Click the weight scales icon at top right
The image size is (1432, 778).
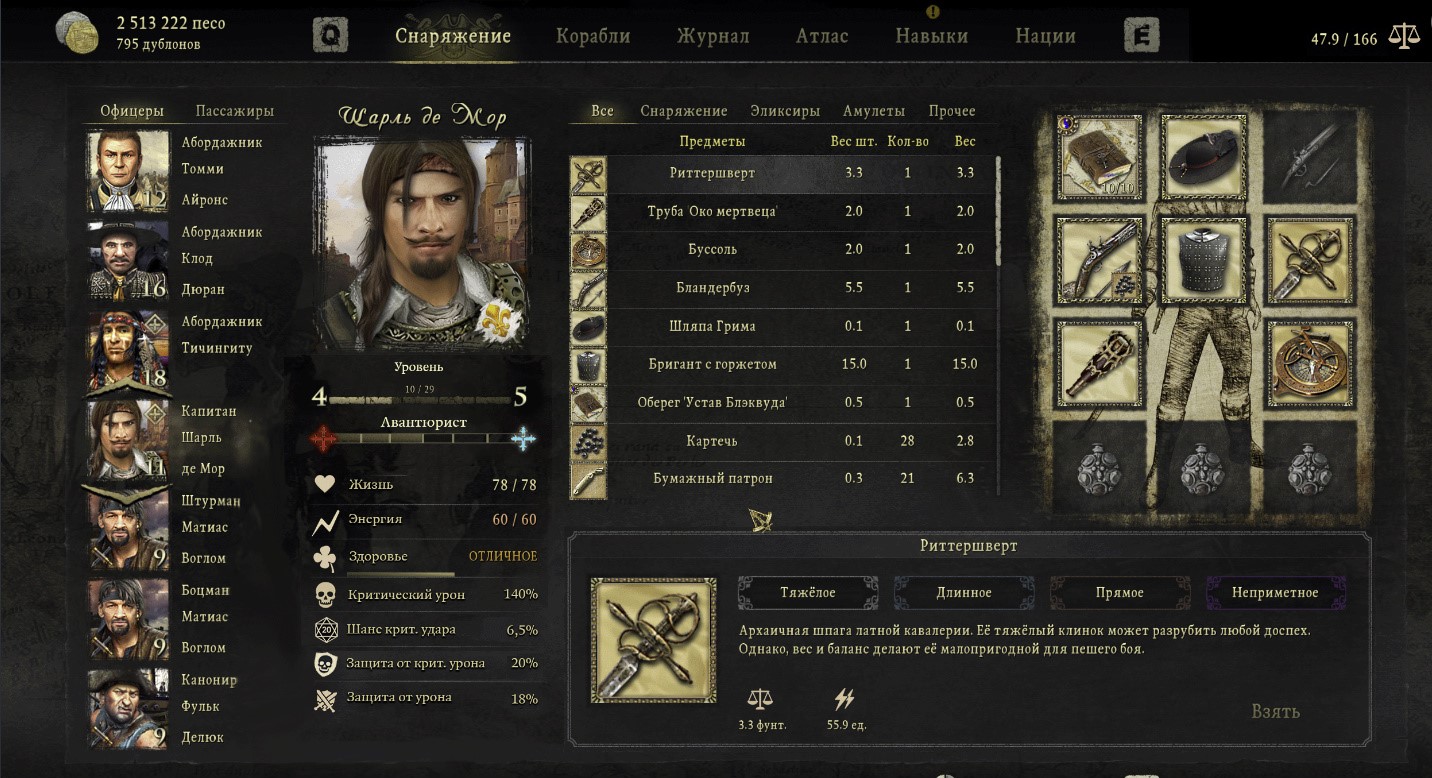(x=1405, y=38)
